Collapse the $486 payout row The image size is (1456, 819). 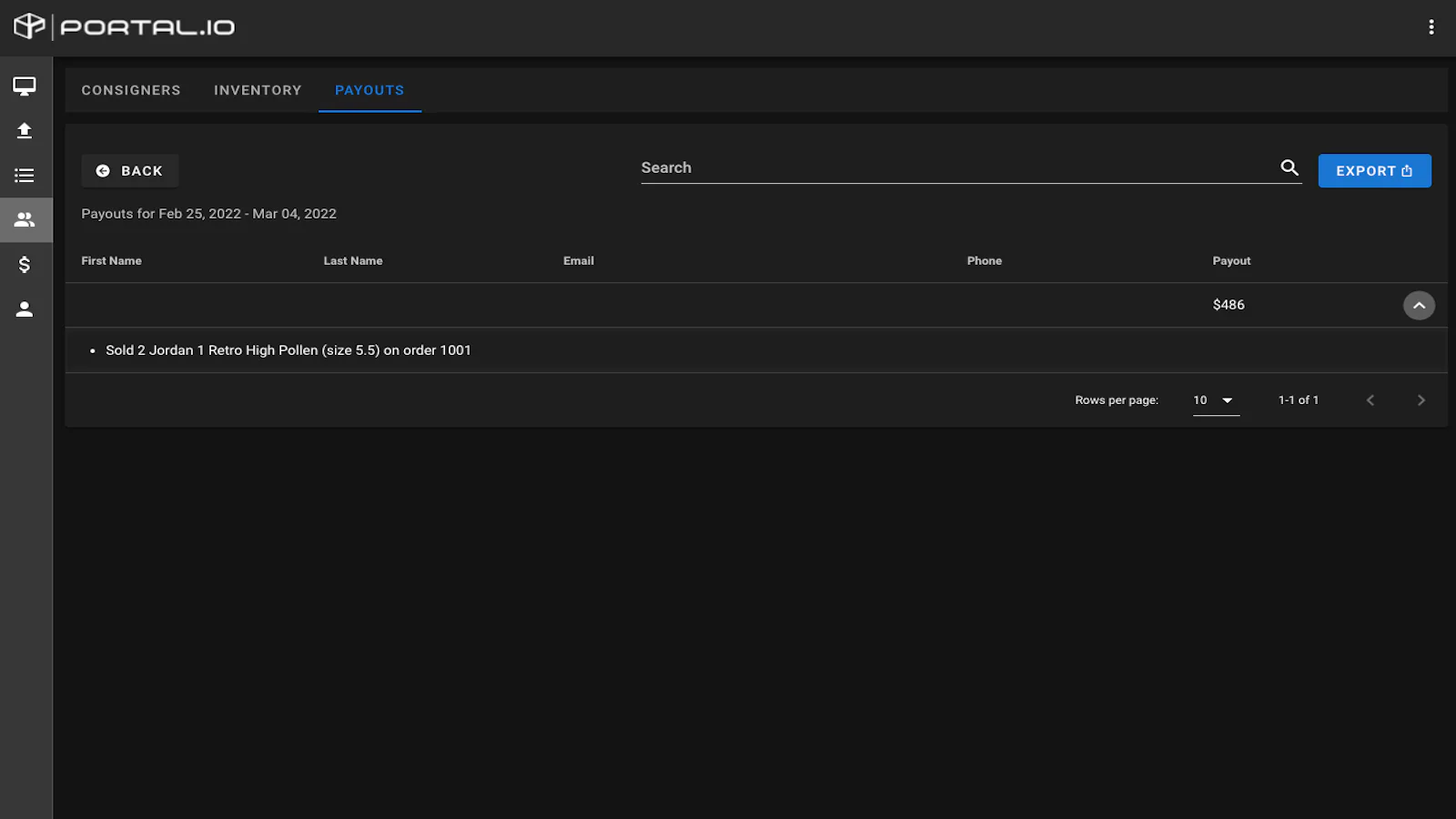[x=1419, y=305]
